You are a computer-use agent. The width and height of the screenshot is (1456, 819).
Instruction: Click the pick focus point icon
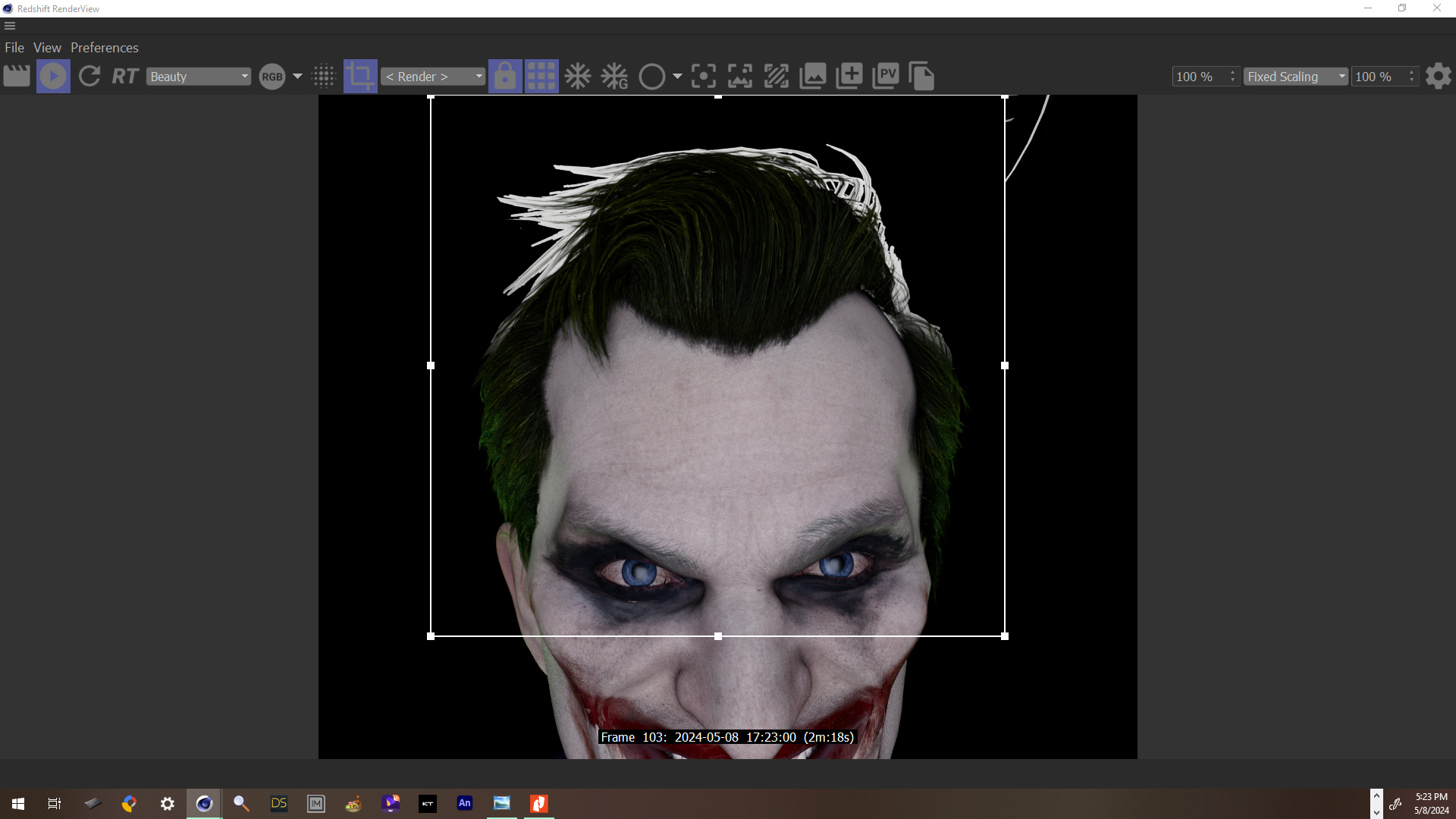(704, 77)
